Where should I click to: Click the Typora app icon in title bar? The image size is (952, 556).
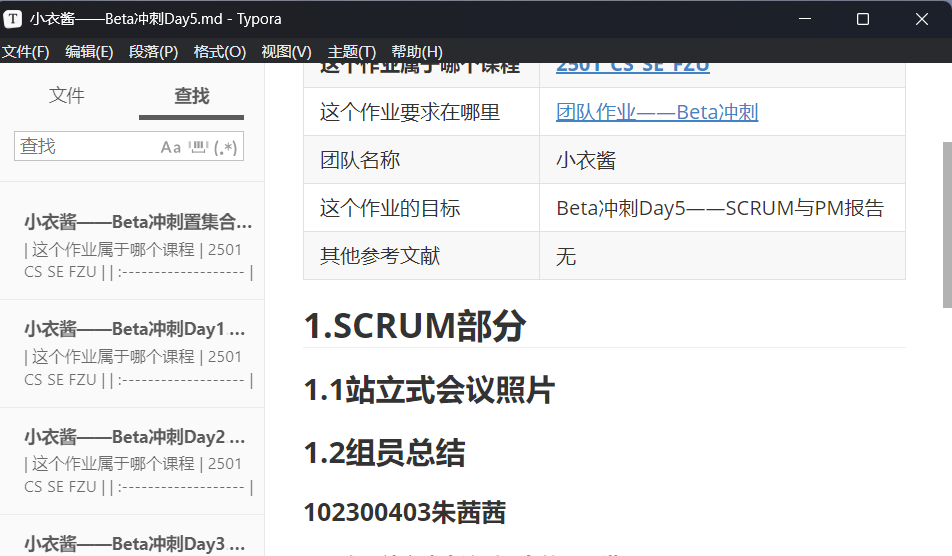(12, 19)
